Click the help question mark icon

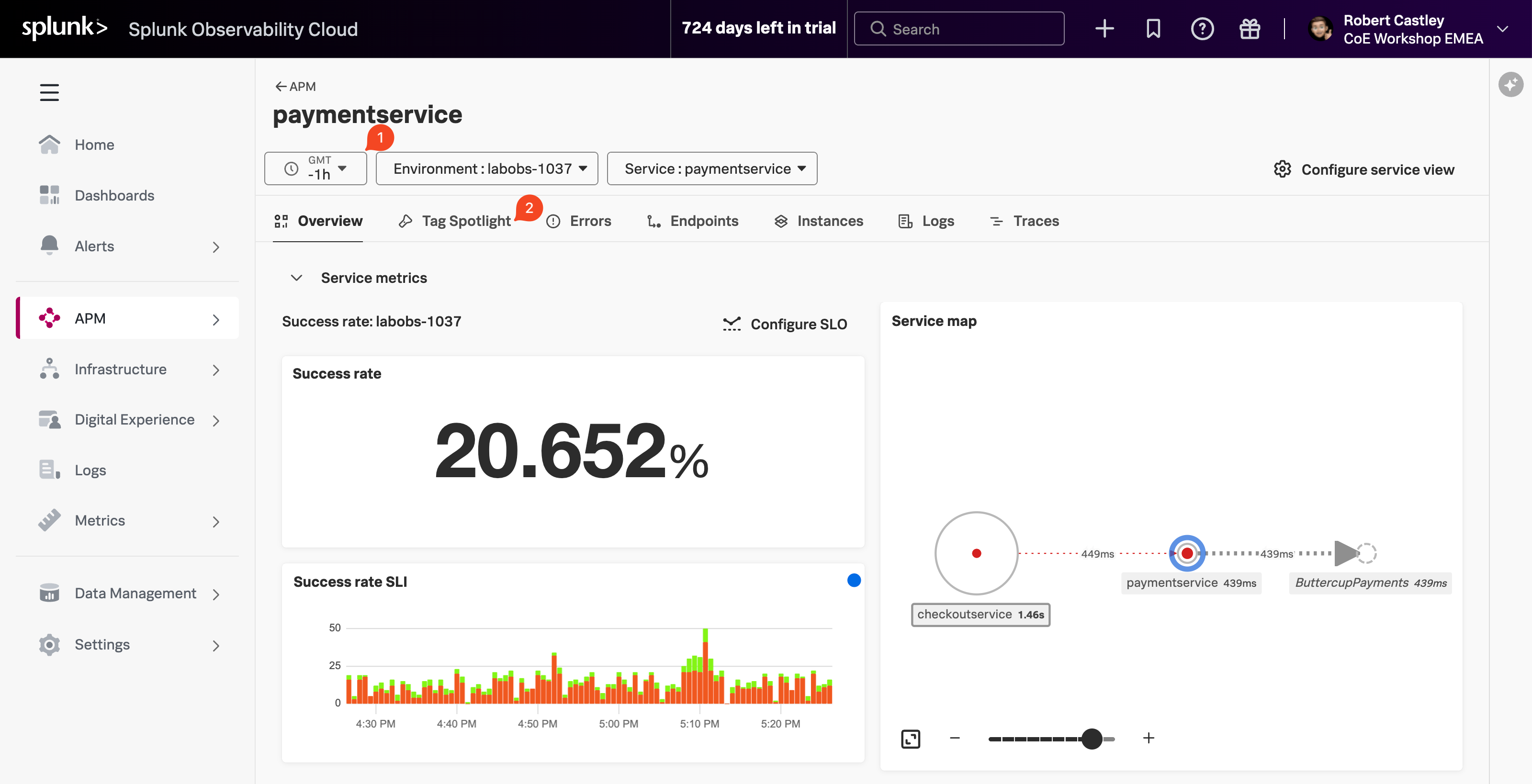pyautogui.click(x=1202, y=29)
